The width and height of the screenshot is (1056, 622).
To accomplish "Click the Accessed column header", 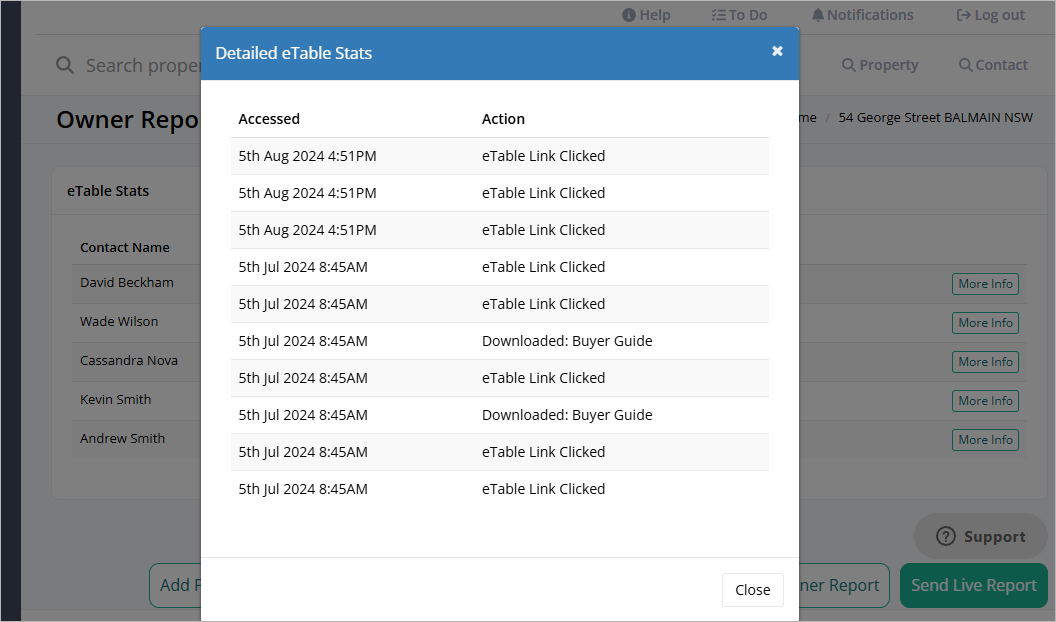I will click(x=269, y=119).
